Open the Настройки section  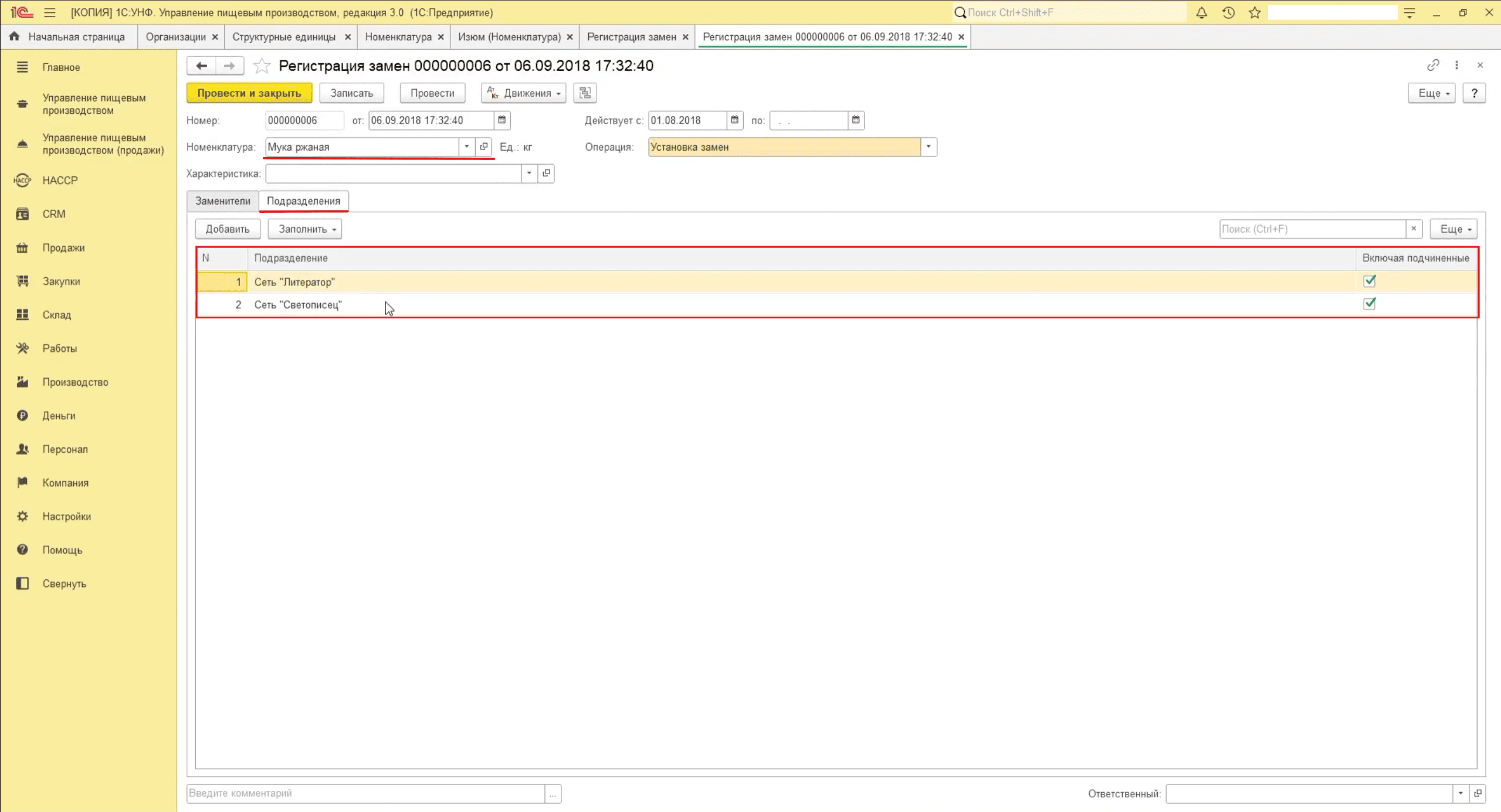pos(66,517)
